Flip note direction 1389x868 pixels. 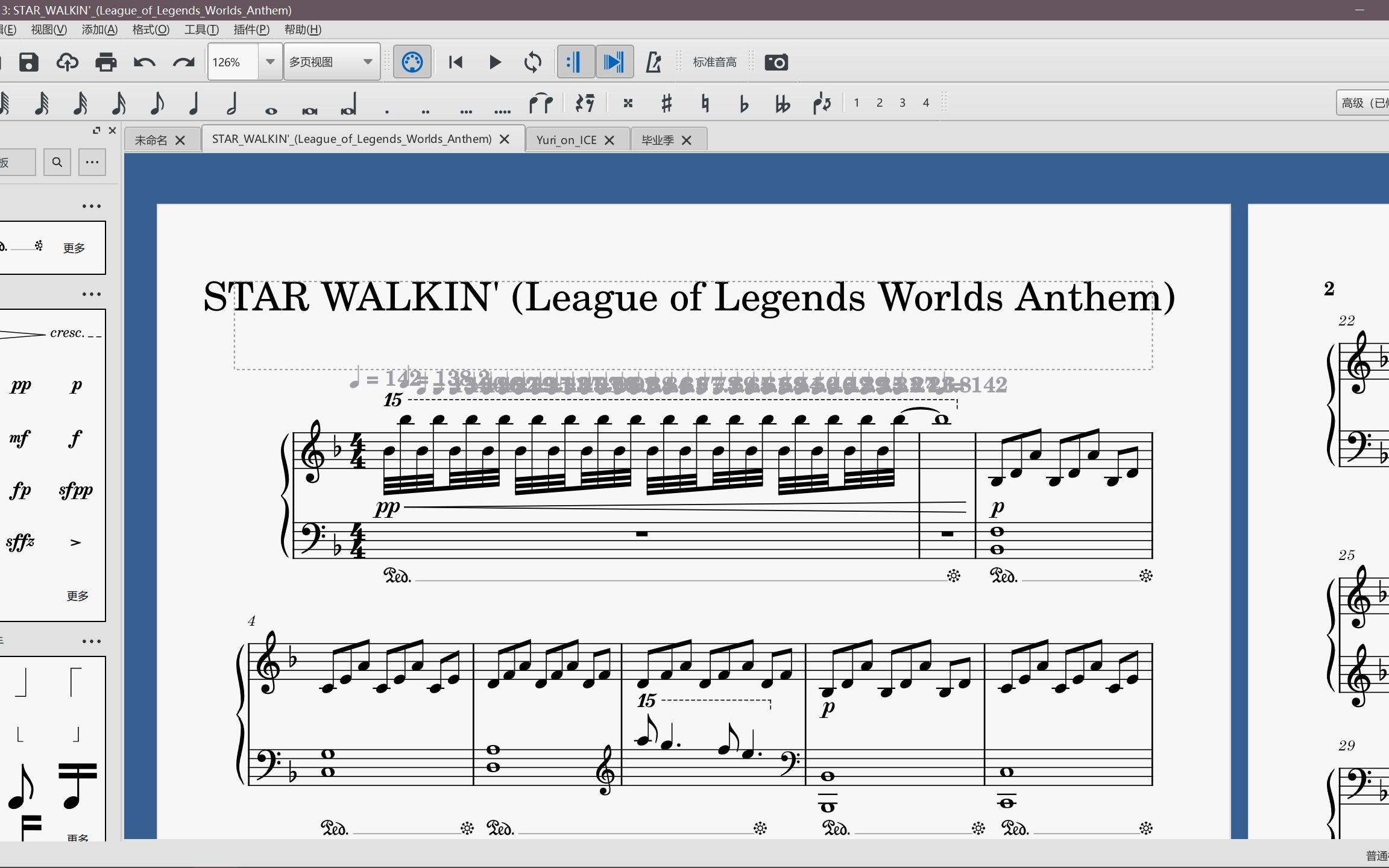822,103
